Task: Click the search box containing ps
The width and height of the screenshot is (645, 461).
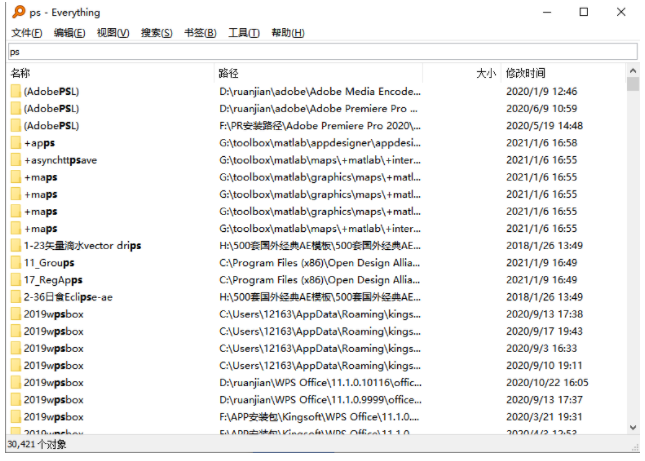Action: click(x=323, y=52)
